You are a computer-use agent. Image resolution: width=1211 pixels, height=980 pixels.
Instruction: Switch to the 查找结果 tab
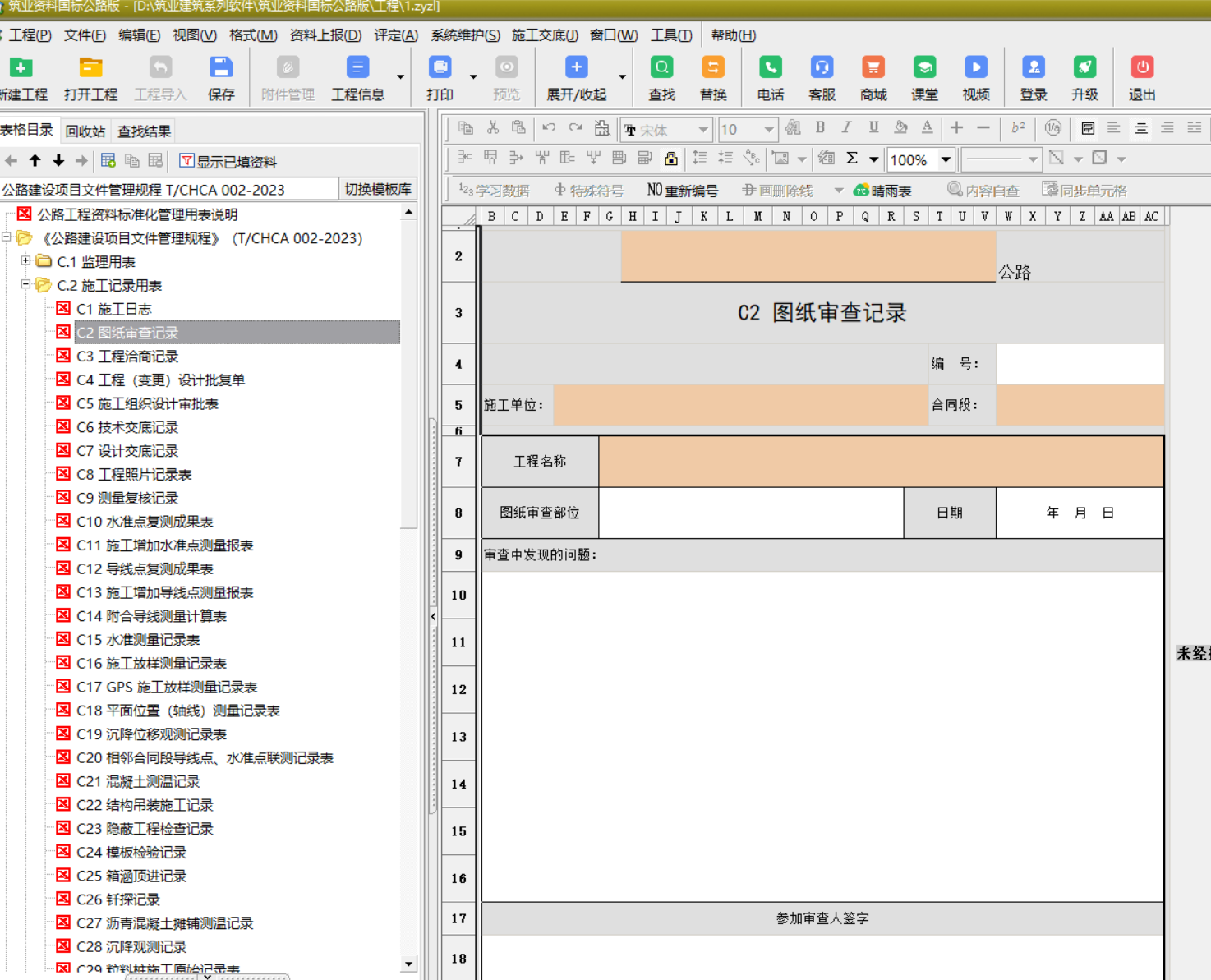pos(145,131)
